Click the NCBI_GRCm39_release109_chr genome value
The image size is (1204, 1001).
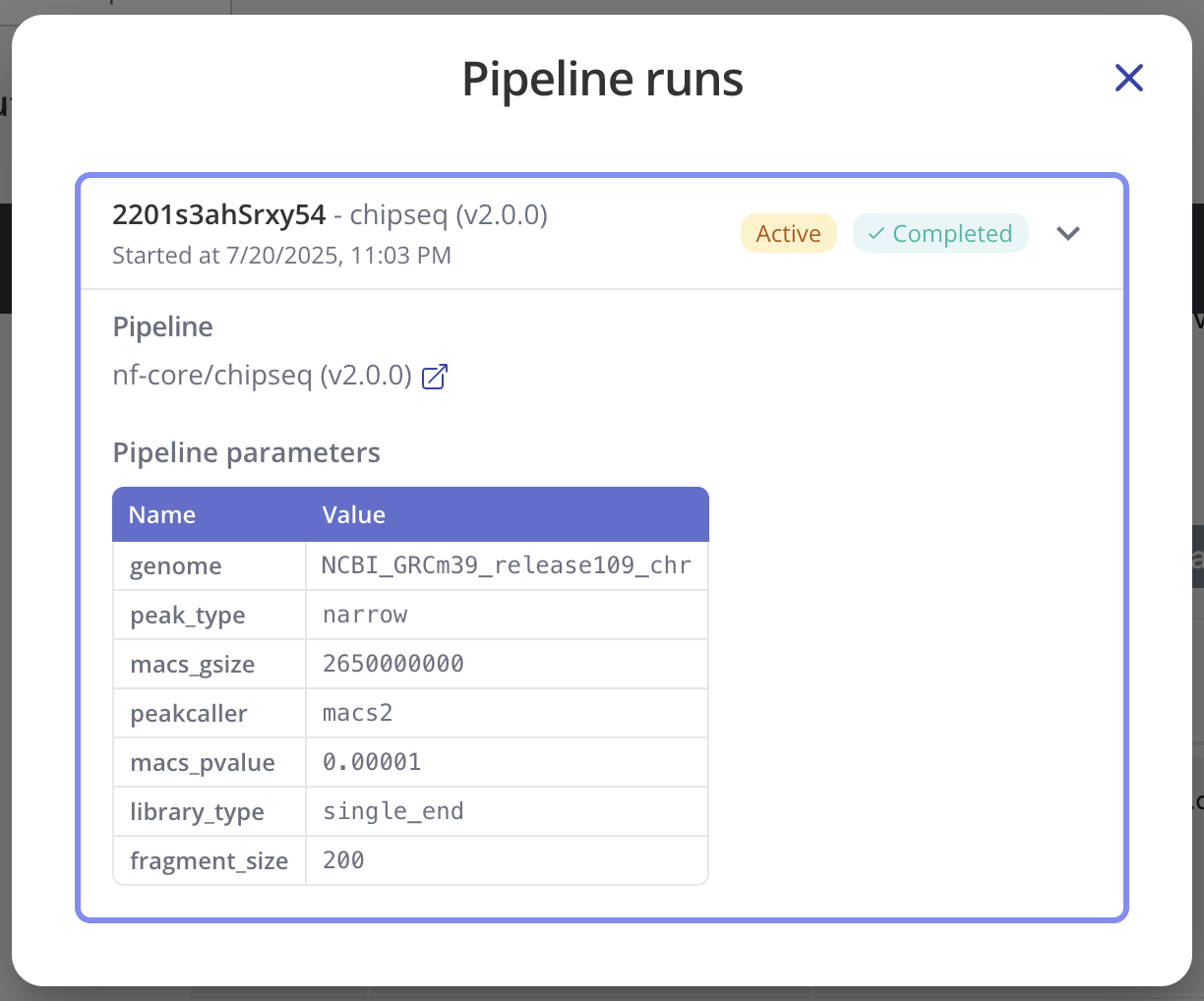click(506, 565)
